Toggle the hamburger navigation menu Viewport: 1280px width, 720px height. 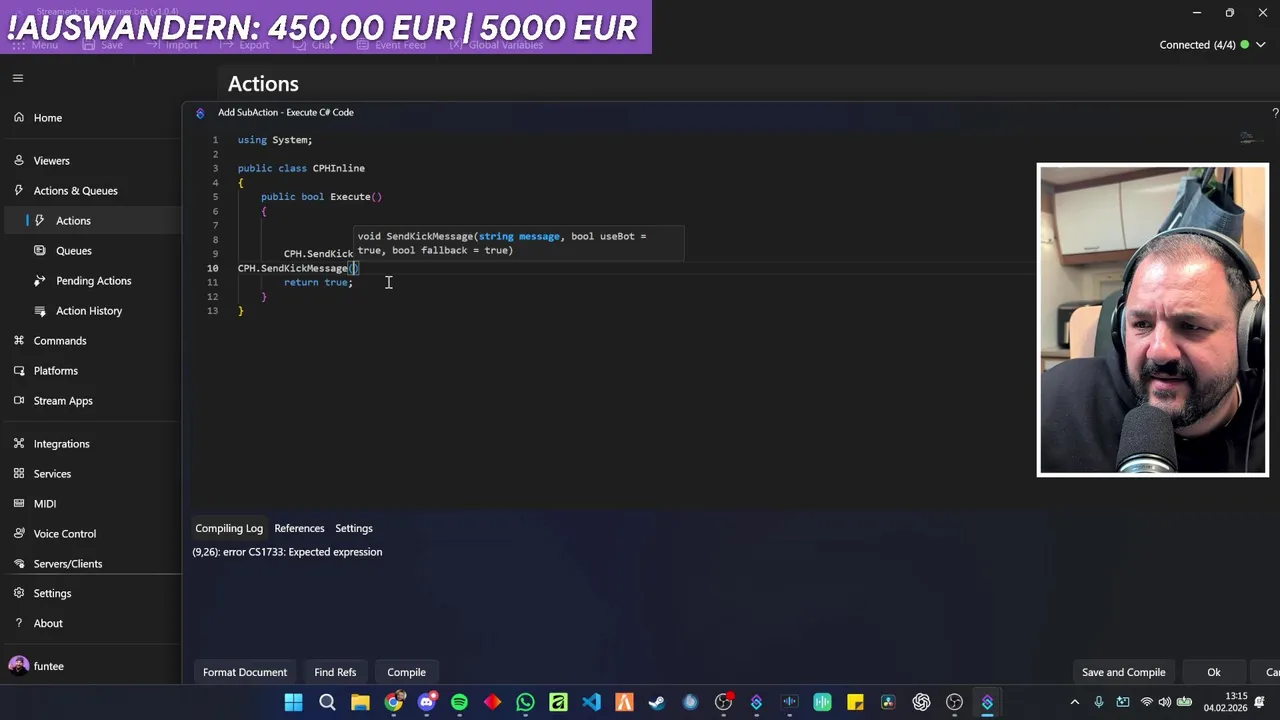click(x=18, y=78)
